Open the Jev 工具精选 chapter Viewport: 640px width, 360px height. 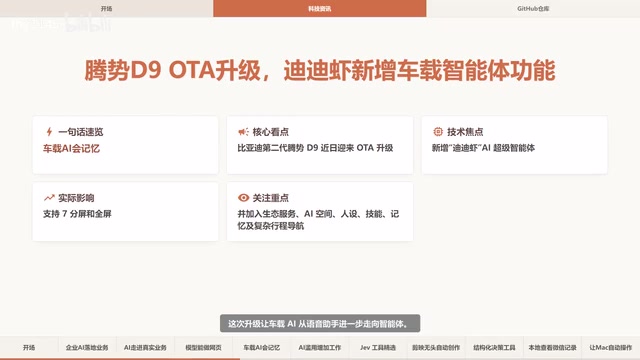tap(378, 347)
